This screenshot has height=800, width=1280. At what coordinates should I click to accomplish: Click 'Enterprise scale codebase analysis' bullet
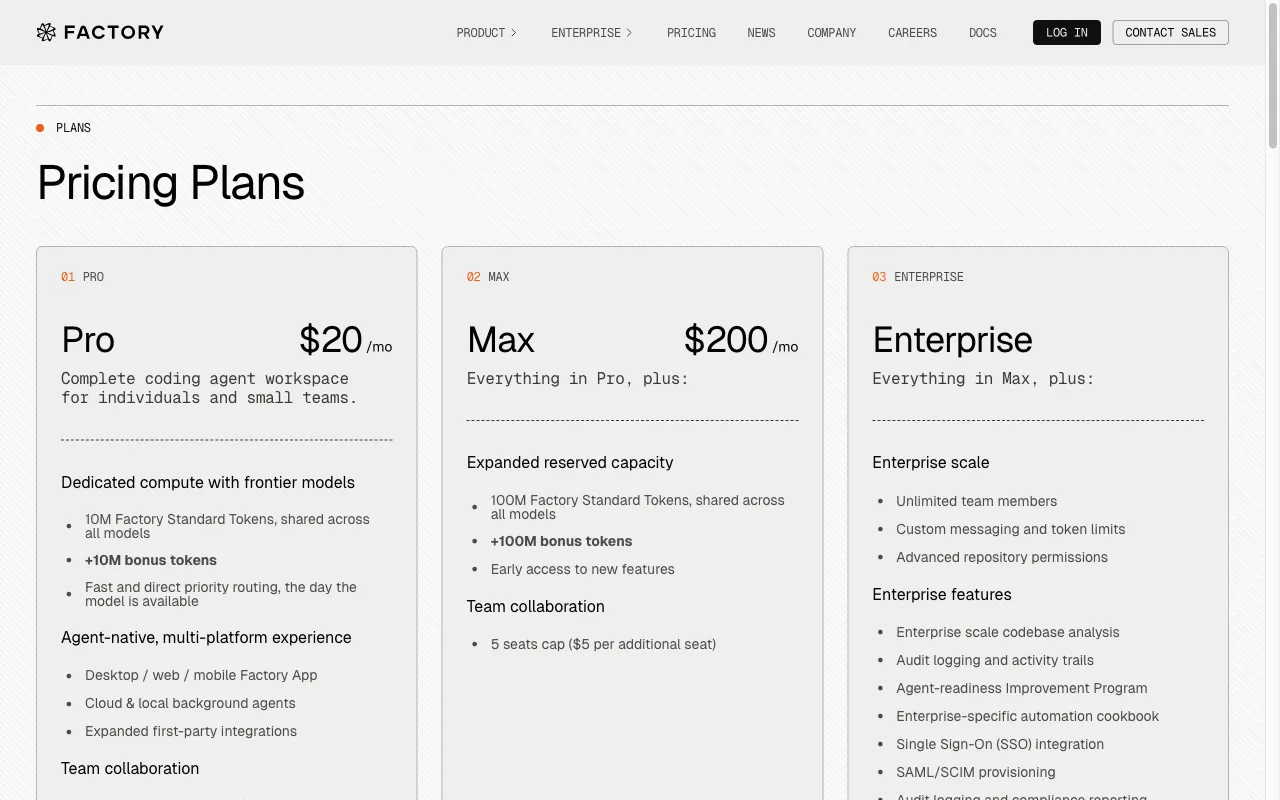point(1008,633)
